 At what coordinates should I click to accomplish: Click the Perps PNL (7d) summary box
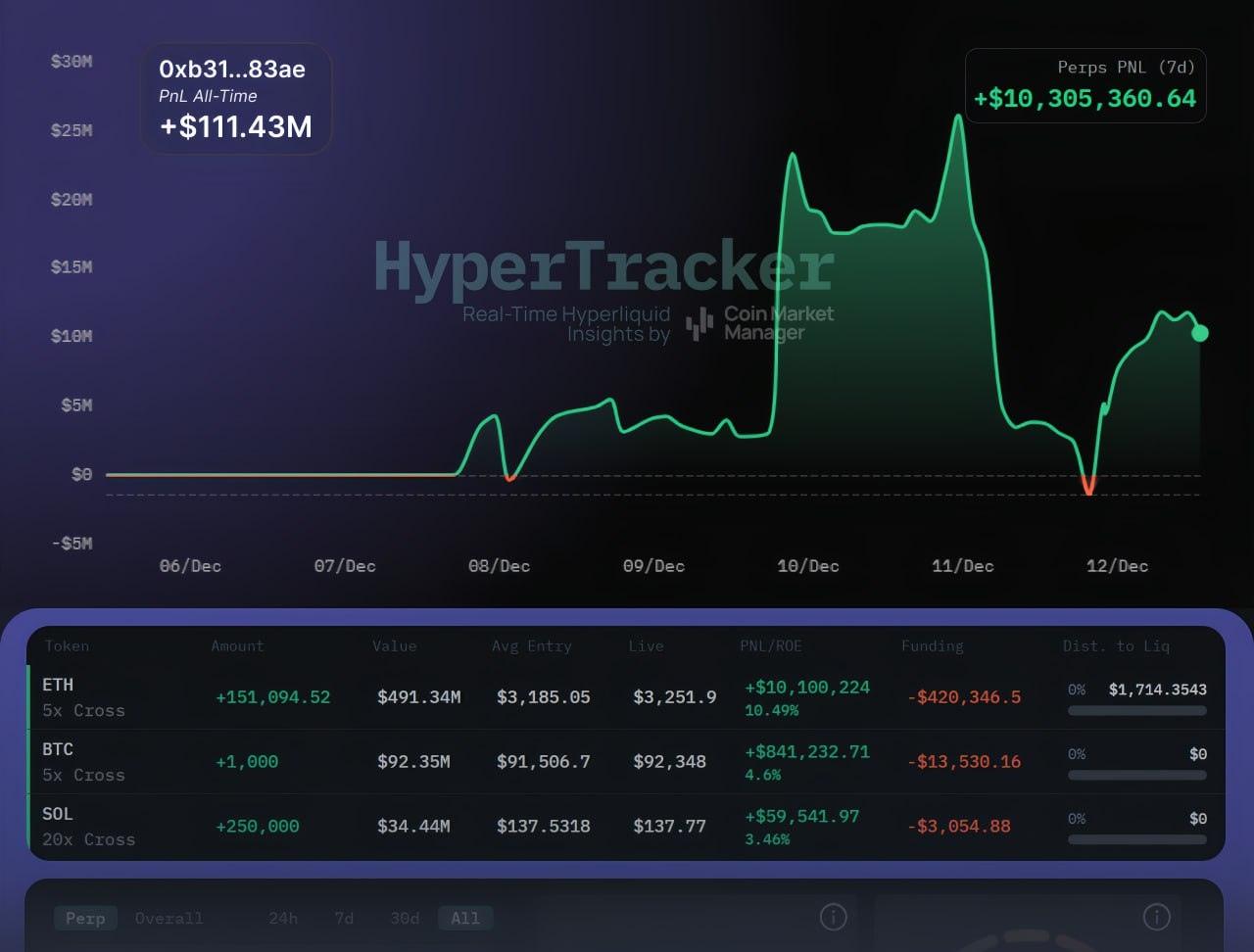coord(1085,86)
